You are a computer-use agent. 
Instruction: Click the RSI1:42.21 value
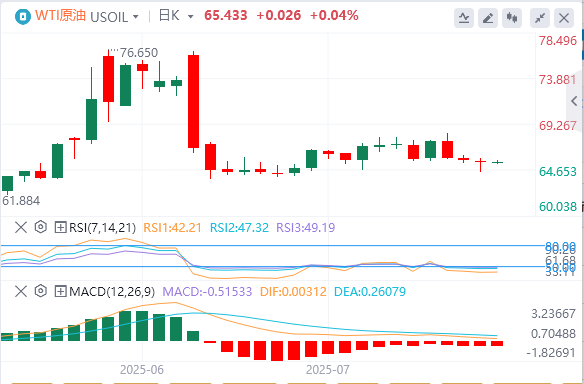(x=172, y=228)
